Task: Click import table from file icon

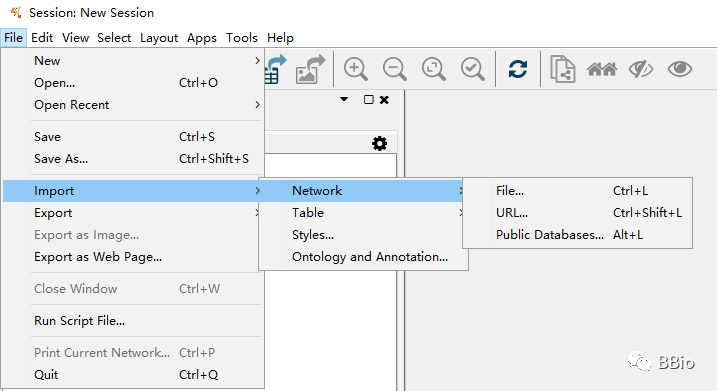Action: [x=275, y=70]
